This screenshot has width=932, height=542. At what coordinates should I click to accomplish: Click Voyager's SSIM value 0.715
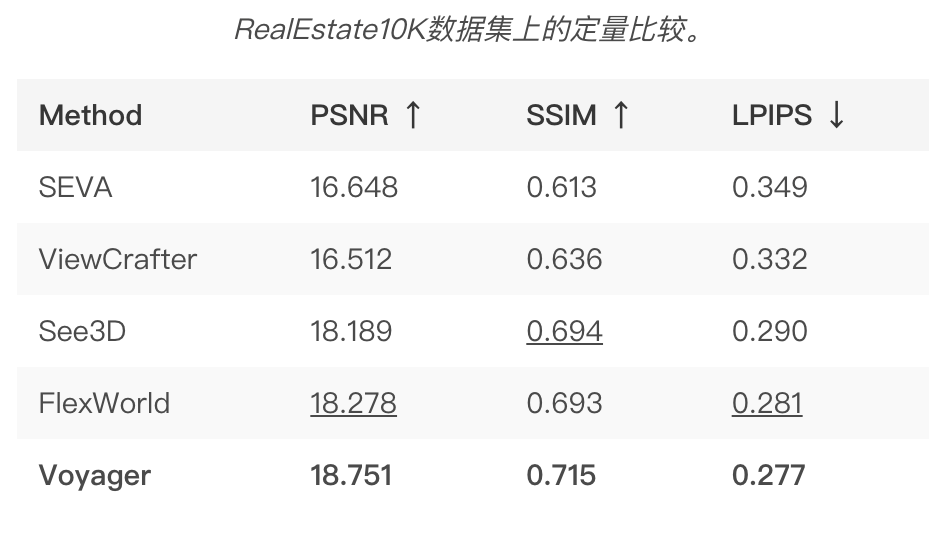[x=561, y=475]
